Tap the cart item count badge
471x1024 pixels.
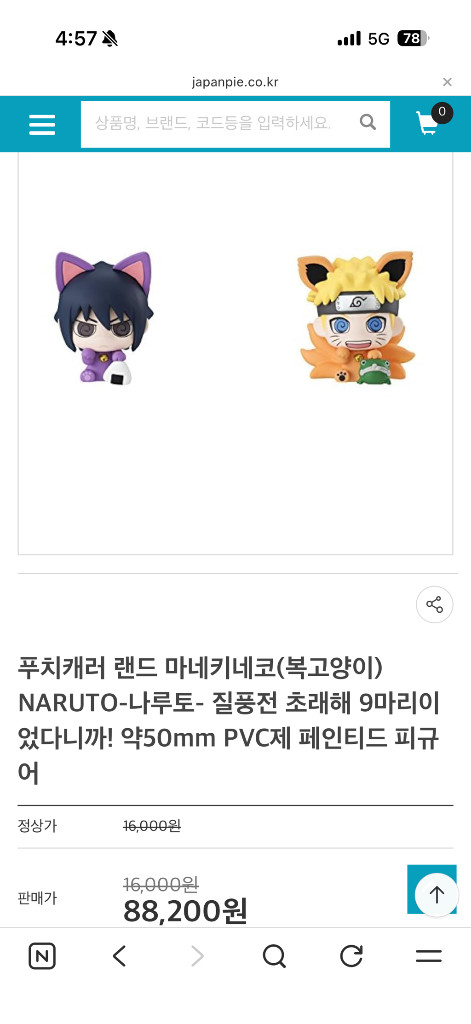click(442, 112)
